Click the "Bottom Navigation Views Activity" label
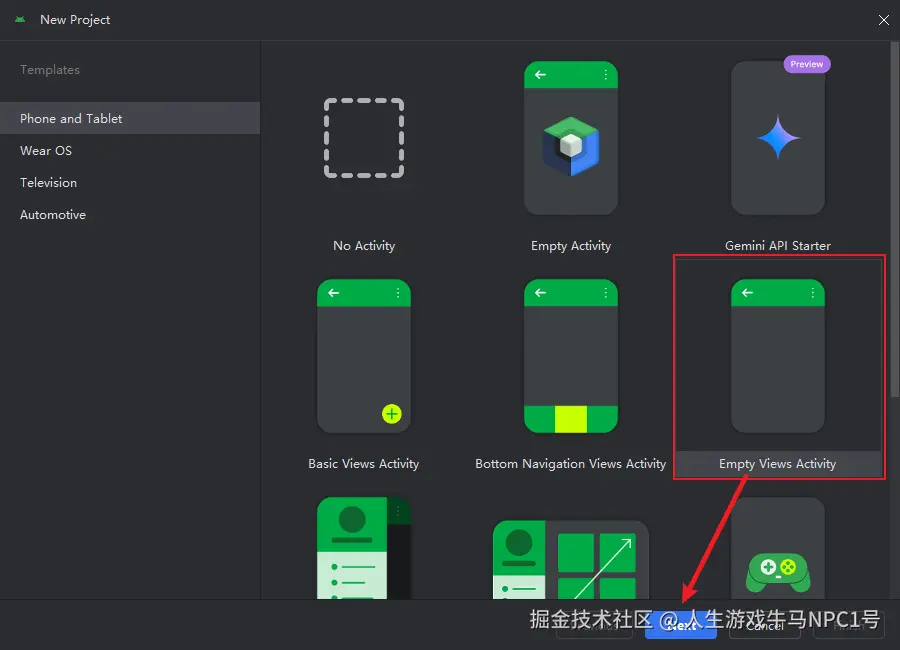Screen dimensions: 900x650 click(571, 464)
